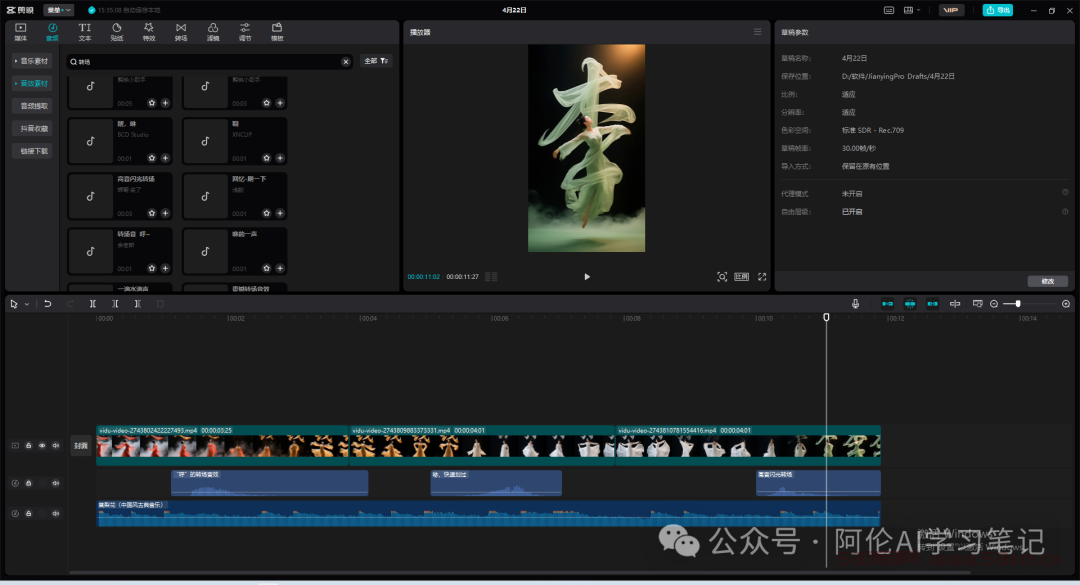The image size is (1080, 585).
Task: Open the 贴纸 (Stickers) tab
Action: [117, 32]
